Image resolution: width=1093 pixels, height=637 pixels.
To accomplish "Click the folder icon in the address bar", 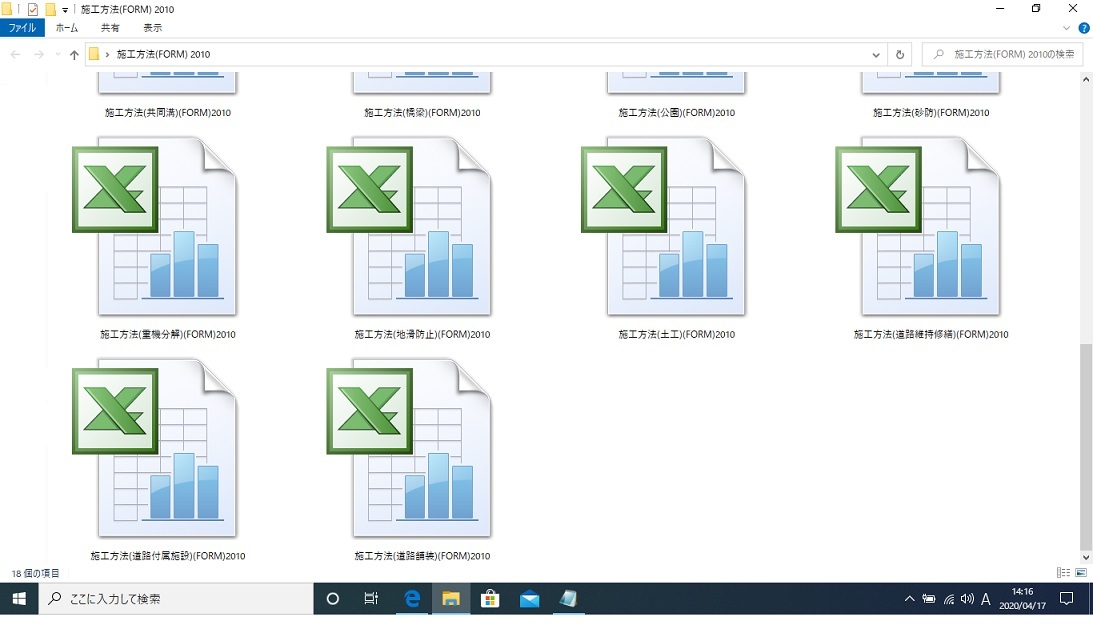I will coord(94,54).
